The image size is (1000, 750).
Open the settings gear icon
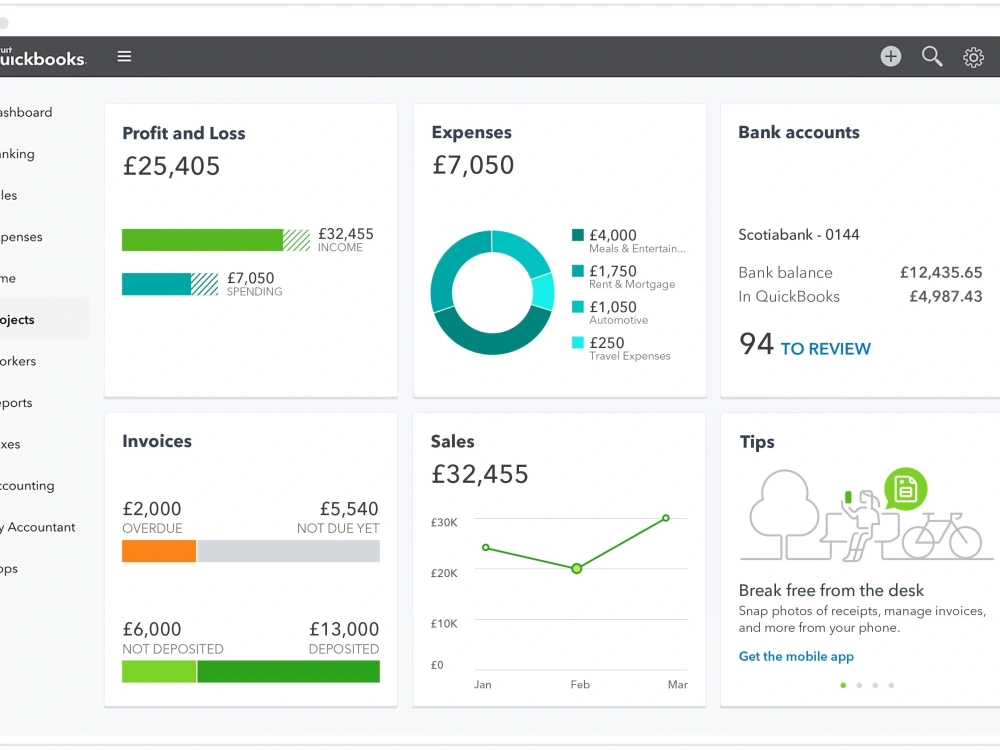(x=973, y=57)
